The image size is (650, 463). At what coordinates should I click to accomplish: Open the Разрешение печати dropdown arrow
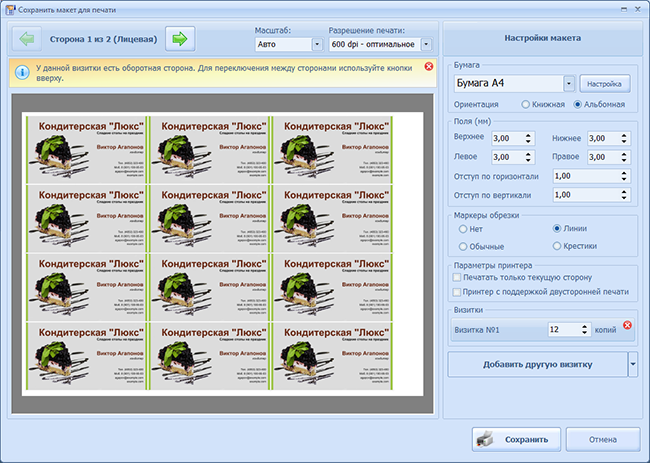click(426, 44)
